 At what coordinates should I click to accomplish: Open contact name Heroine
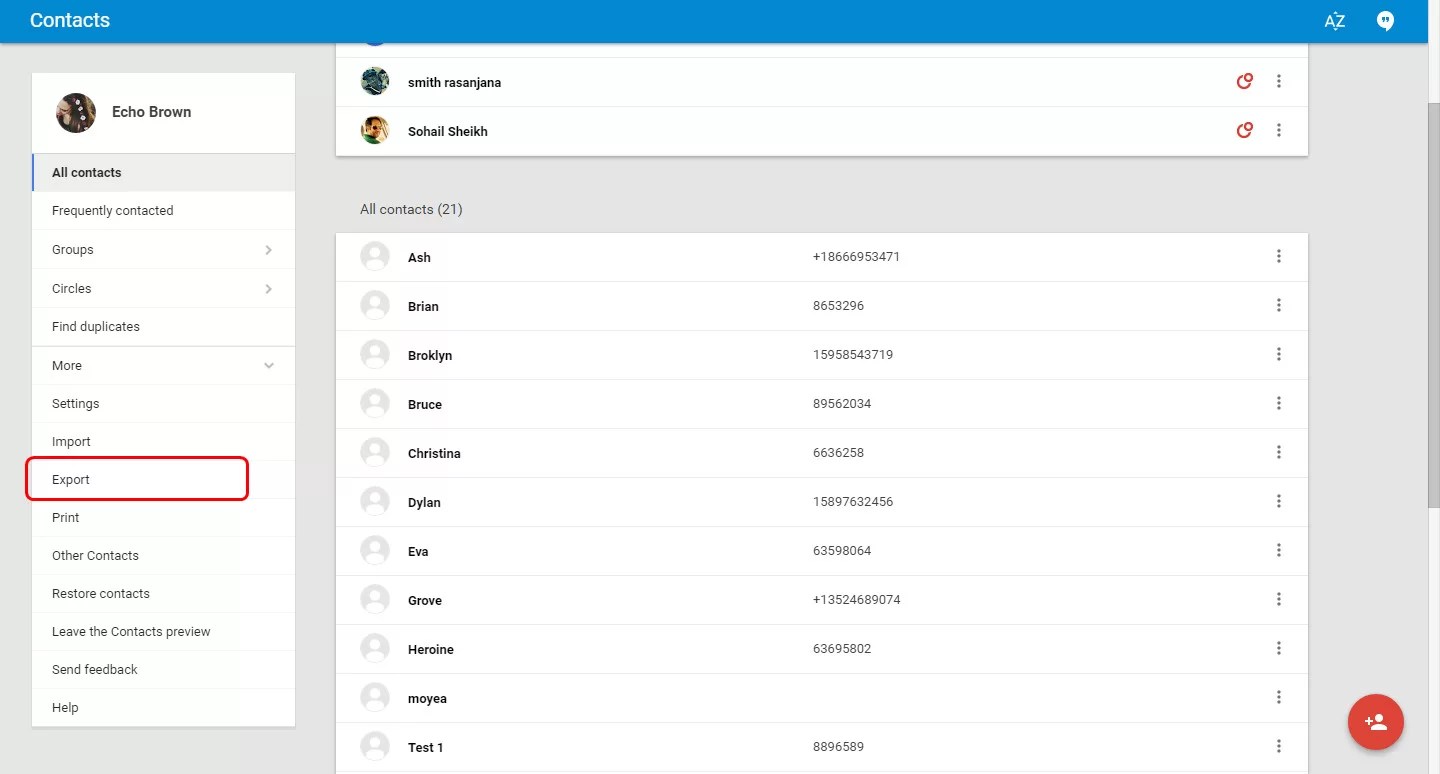pyautogui.click(x=431, y=650)
